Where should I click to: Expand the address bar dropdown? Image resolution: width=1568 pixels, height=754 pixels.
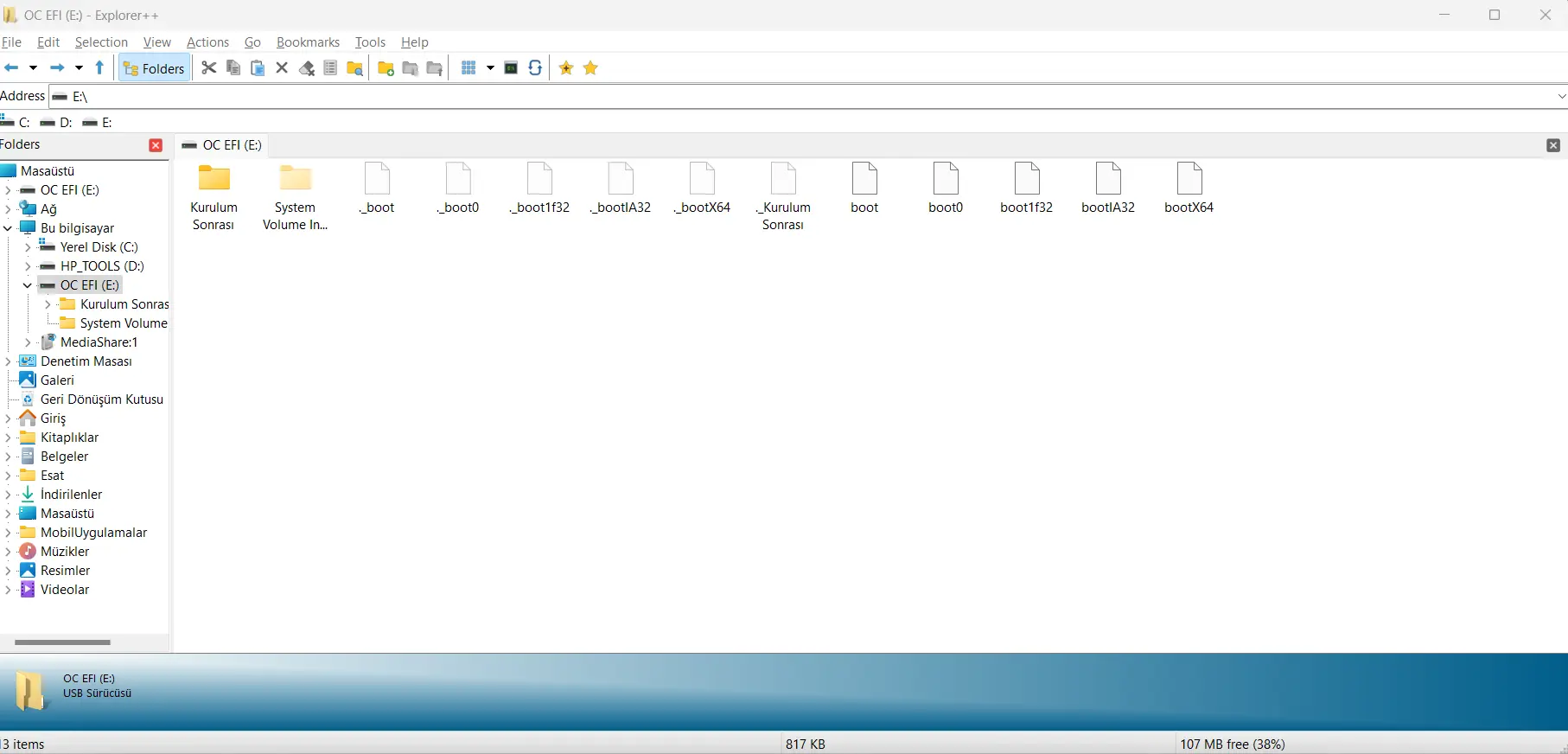click(1562, 97)
